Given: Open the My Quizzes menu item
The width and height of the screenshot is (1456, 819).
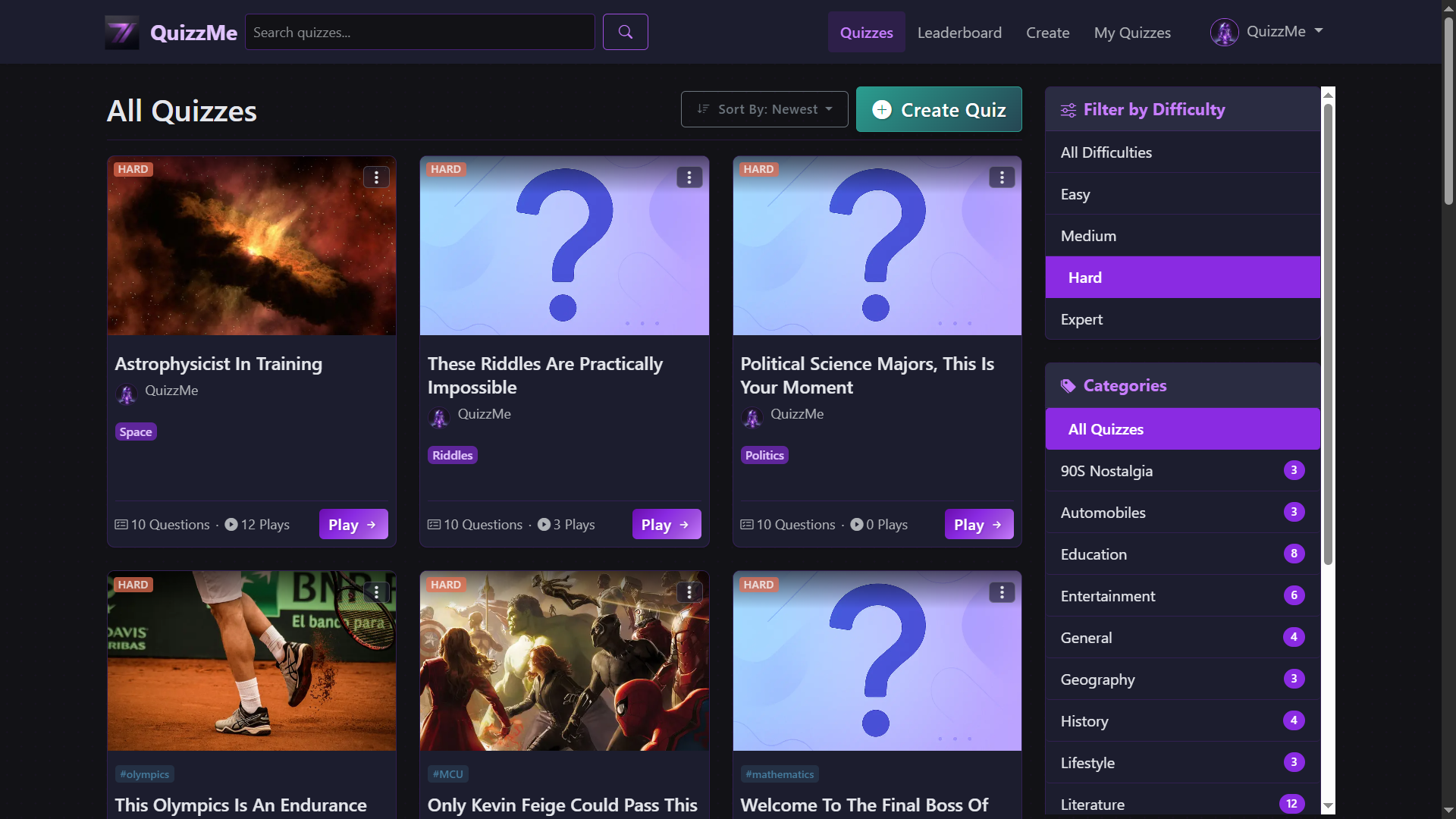Looking at the screenshot, I should (x=1132, y=33).
